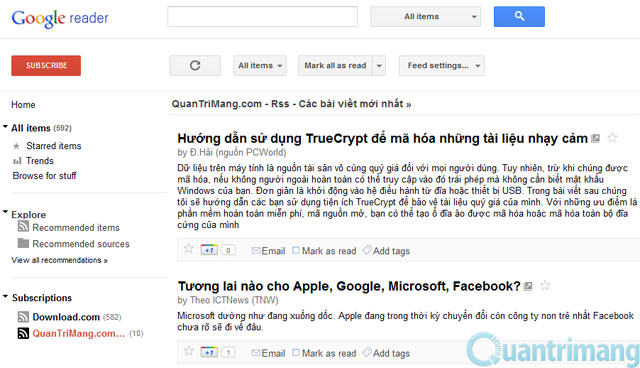Click Mark all as read button
The height and width of the screenshot is (368, 640).
click(335, 66)
